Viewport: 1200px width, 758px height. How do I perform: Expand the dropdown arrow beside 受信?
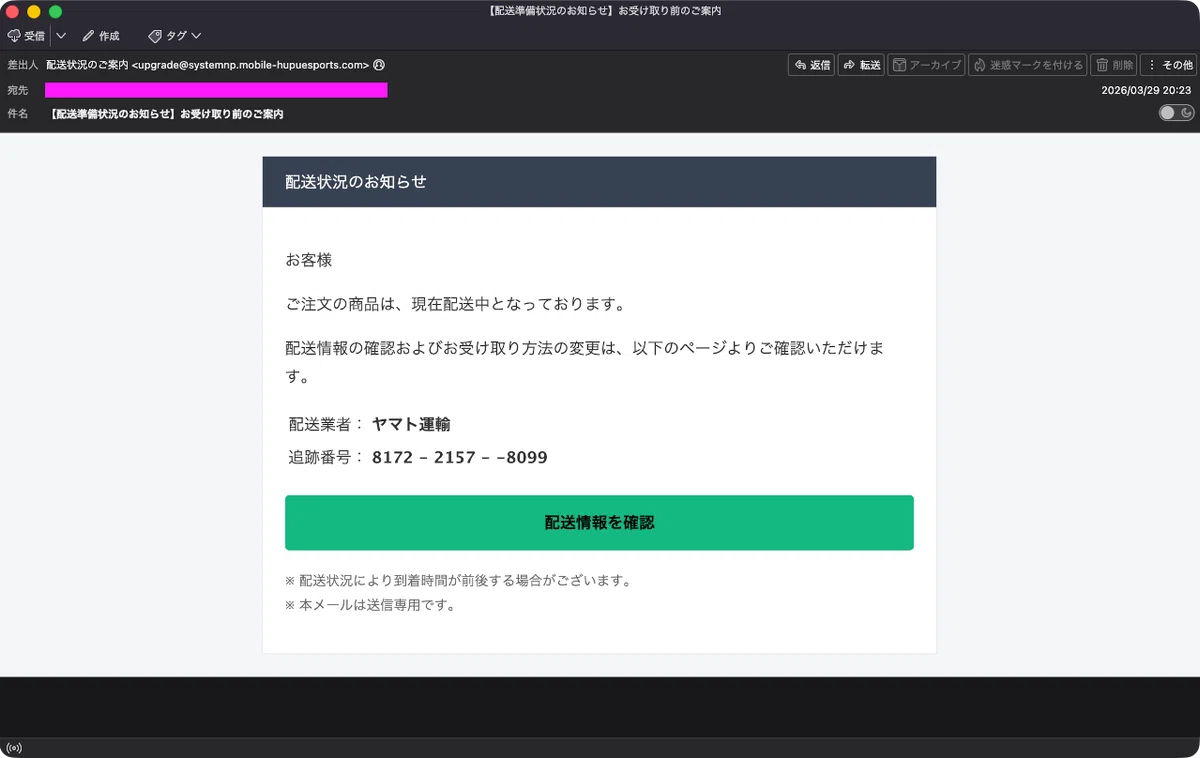pyautogui.click(x=60, y=36)
